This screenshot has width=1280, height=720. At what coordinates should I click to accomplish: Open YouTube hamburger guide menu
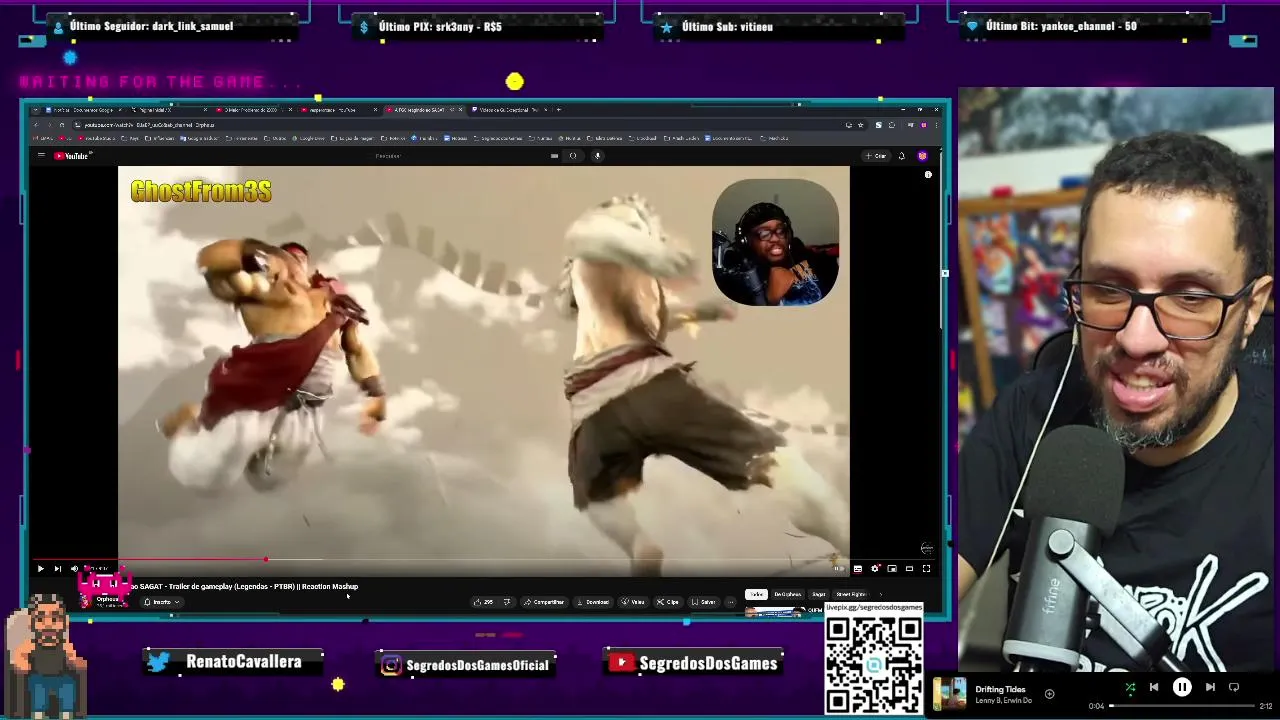[x=42, y=155]
